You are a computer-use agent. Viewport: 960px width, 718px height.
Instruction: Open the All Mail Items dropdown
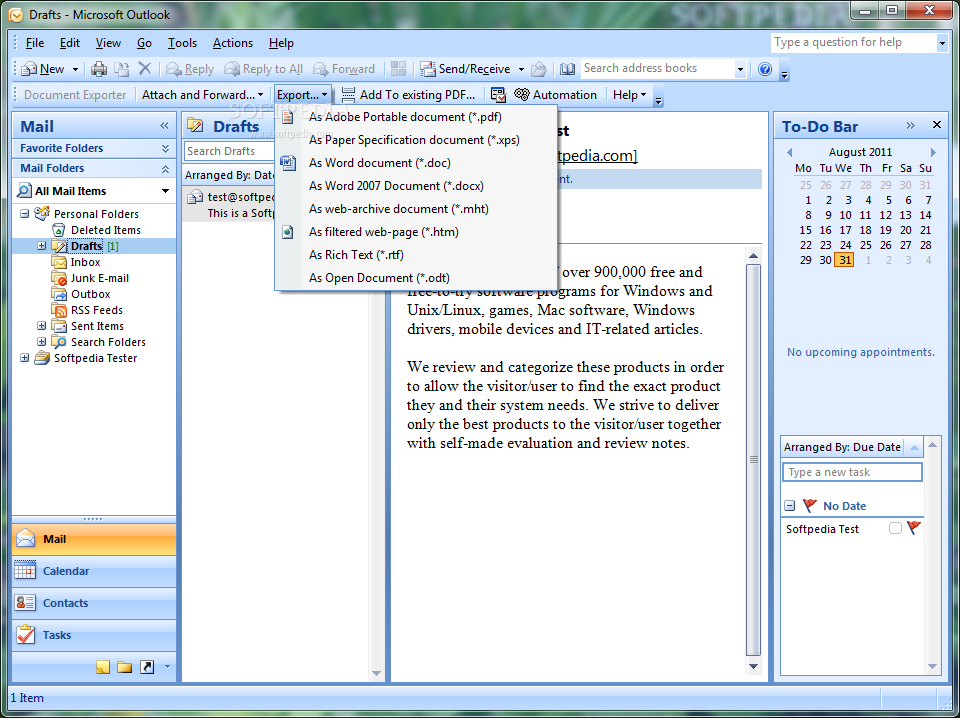(165, 192)
